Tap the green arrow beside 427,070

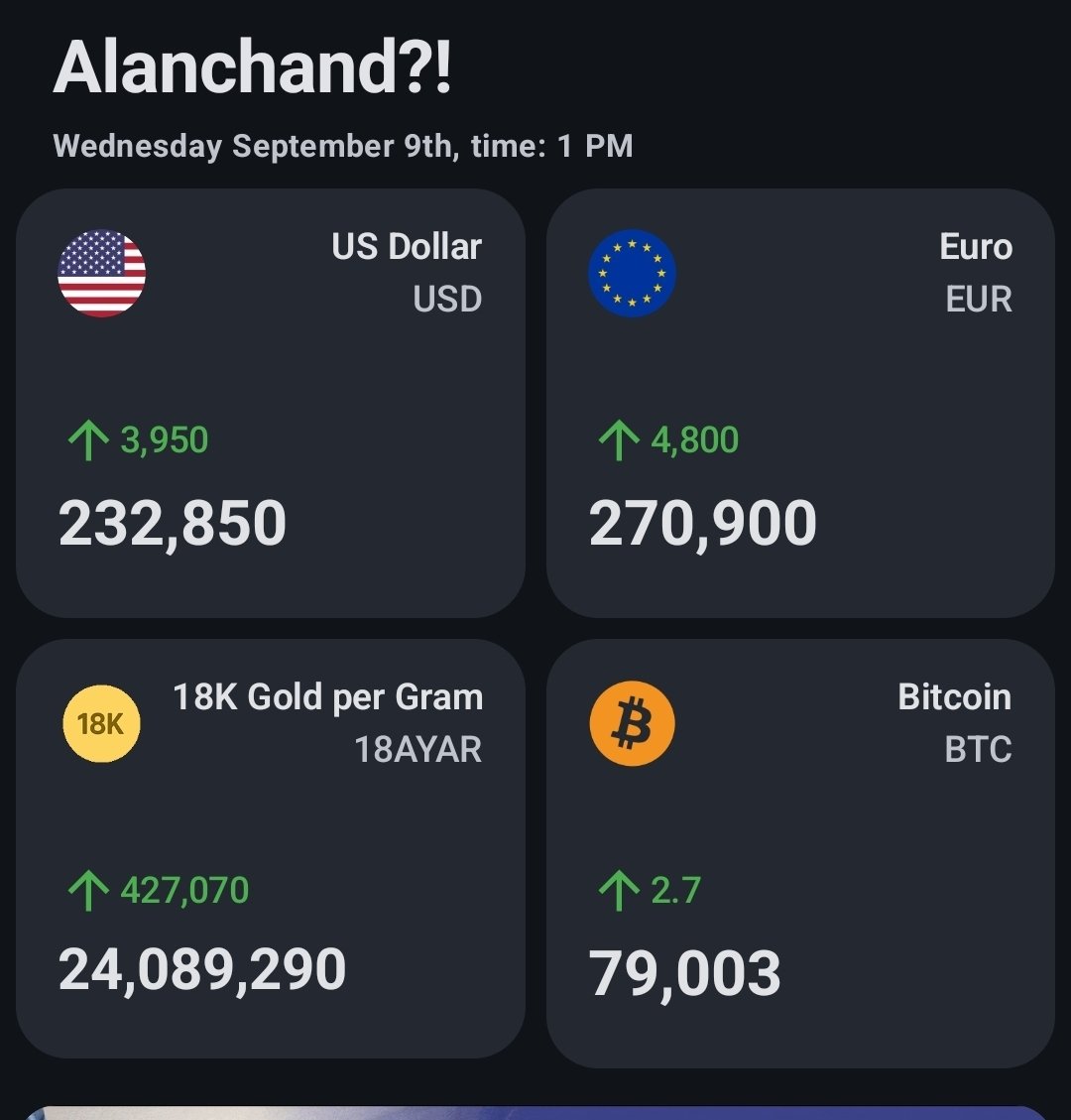[88, 891]
